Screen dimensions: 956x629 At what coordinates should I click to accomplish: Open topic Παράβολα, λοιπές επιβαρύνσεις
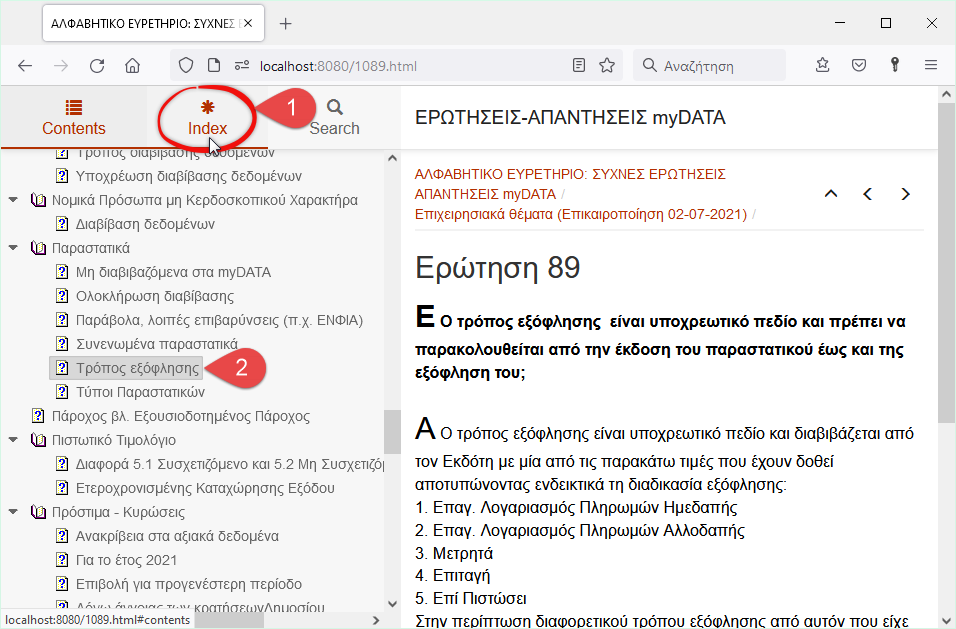pyautogui.click(x=219, y=321)
